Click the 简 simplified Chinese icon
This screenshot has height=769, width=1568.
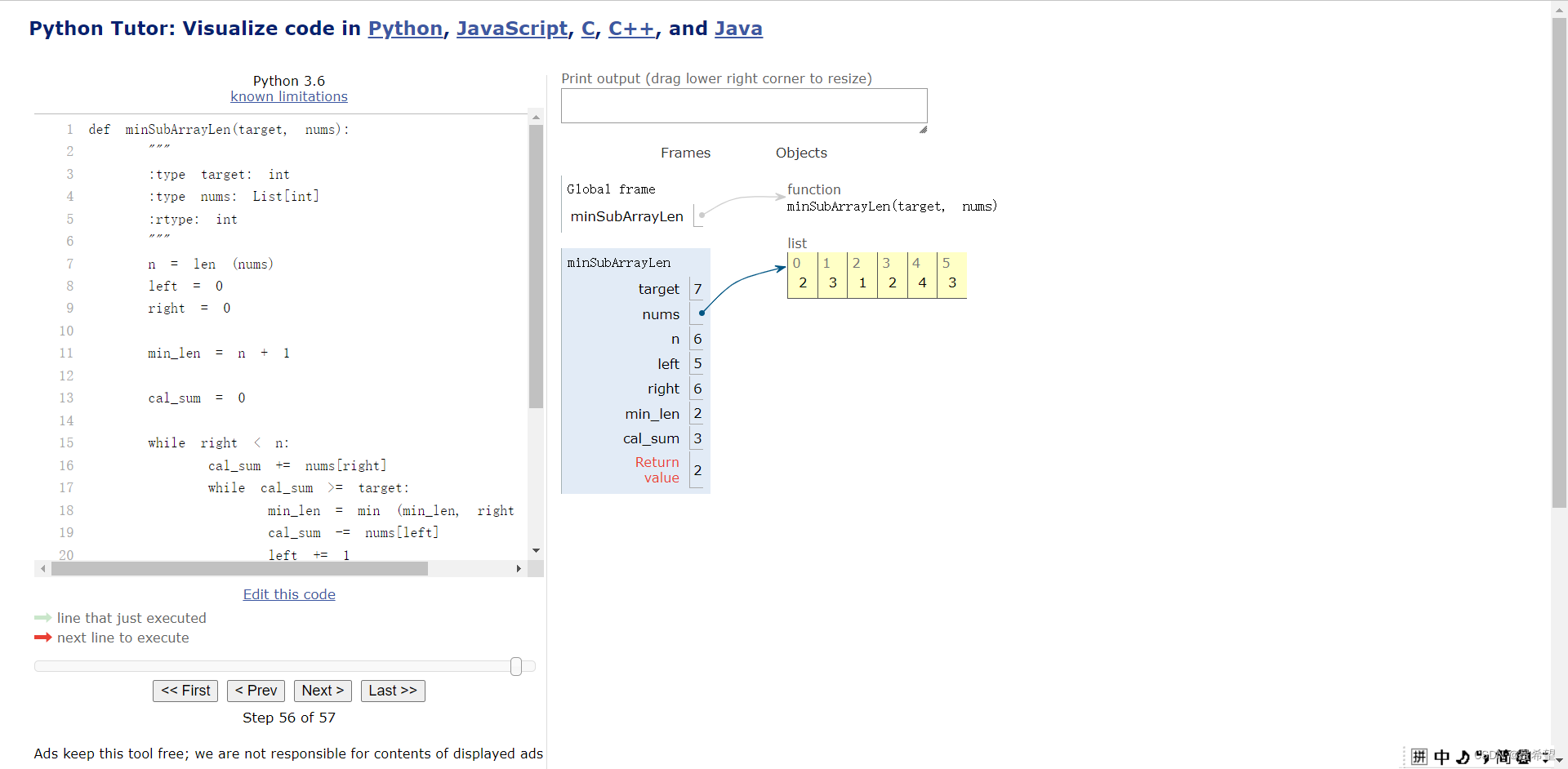[x=1503, y=757]
